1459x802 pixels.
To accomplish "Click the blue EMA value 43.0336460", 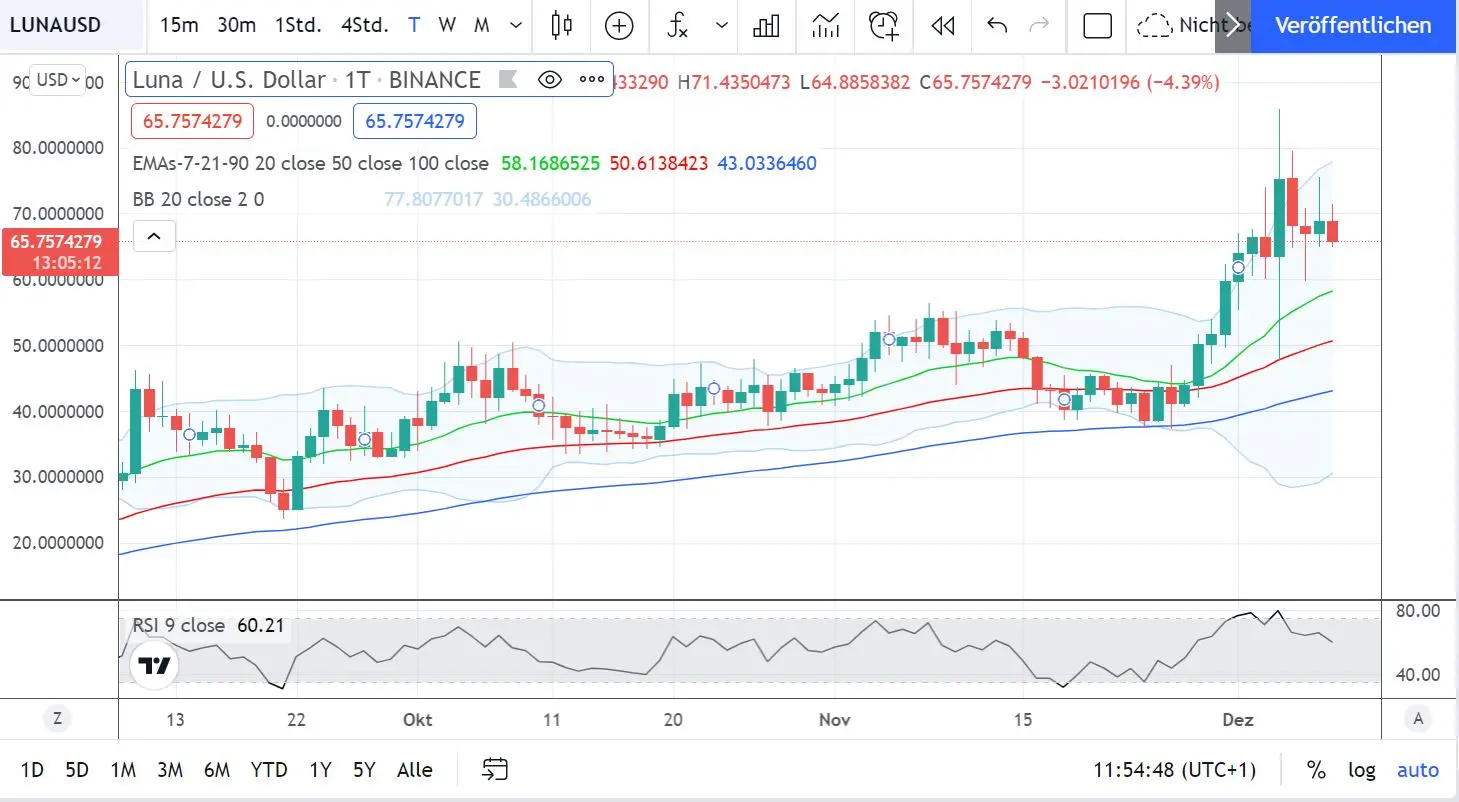I will tap(767, 163).
